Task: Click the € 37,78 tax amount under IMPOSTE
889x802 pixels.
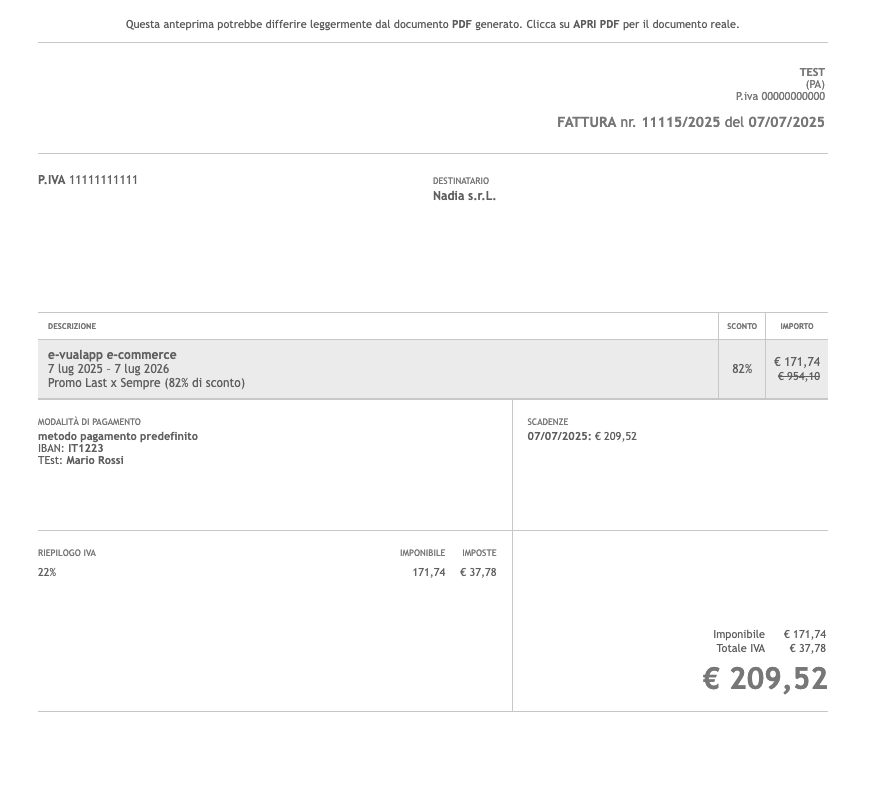Action: pos(478,572)
